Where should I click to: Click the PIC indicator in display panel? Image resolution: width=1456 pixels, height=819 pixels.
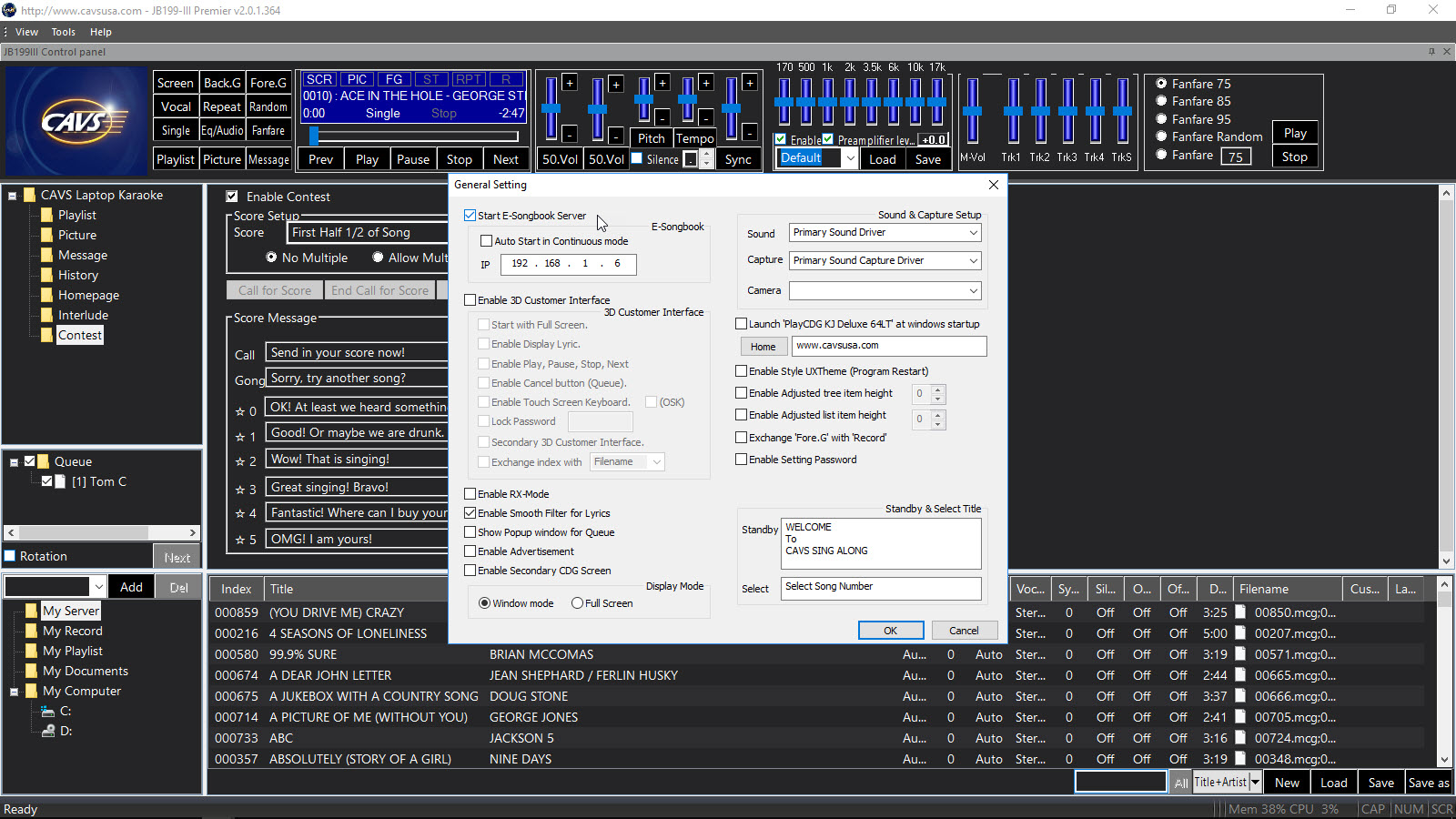[x=357, y=79]
